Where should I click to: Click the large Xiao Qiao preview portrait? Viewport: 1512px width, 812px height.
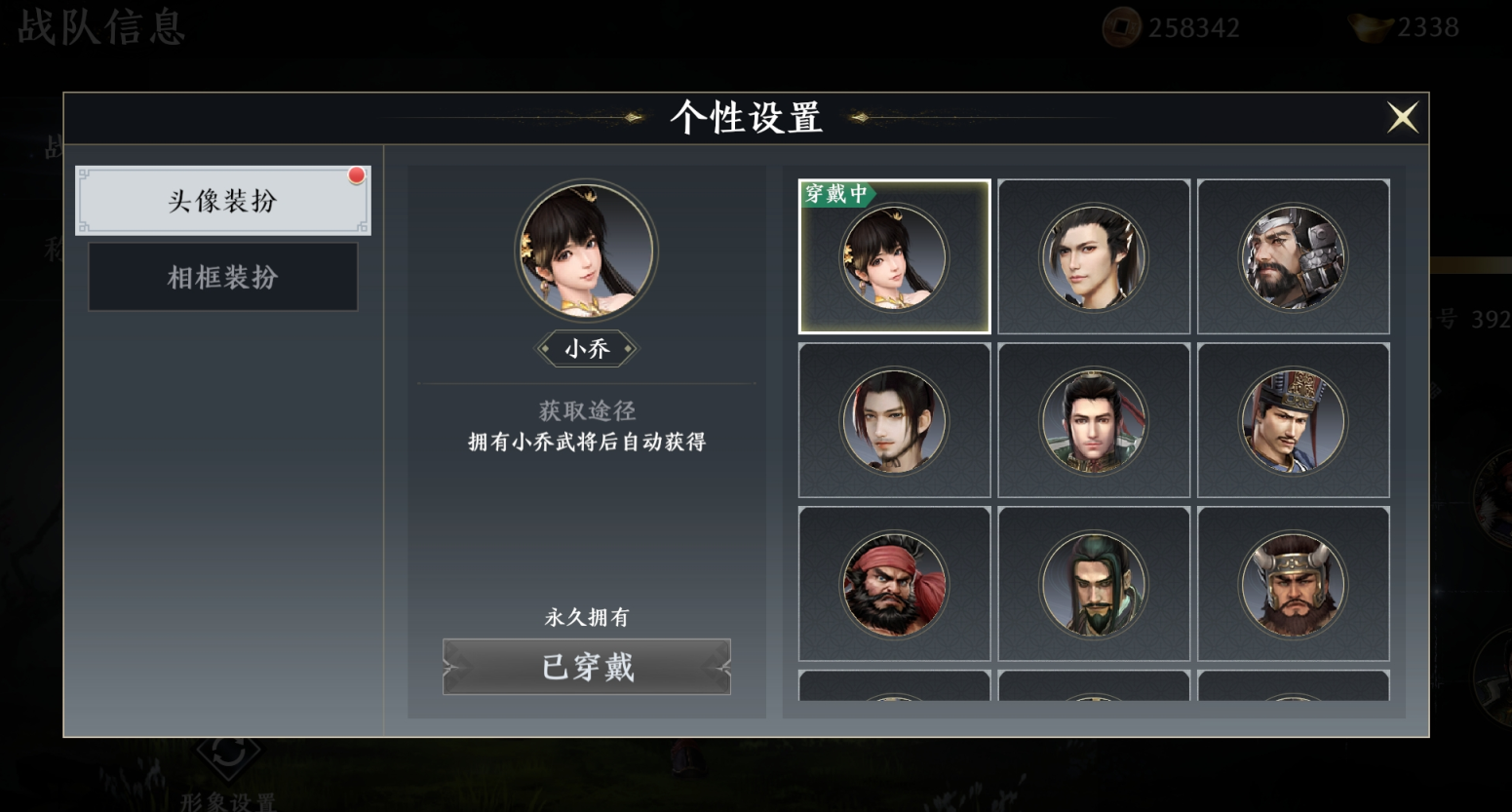click(x=586, y=251)
